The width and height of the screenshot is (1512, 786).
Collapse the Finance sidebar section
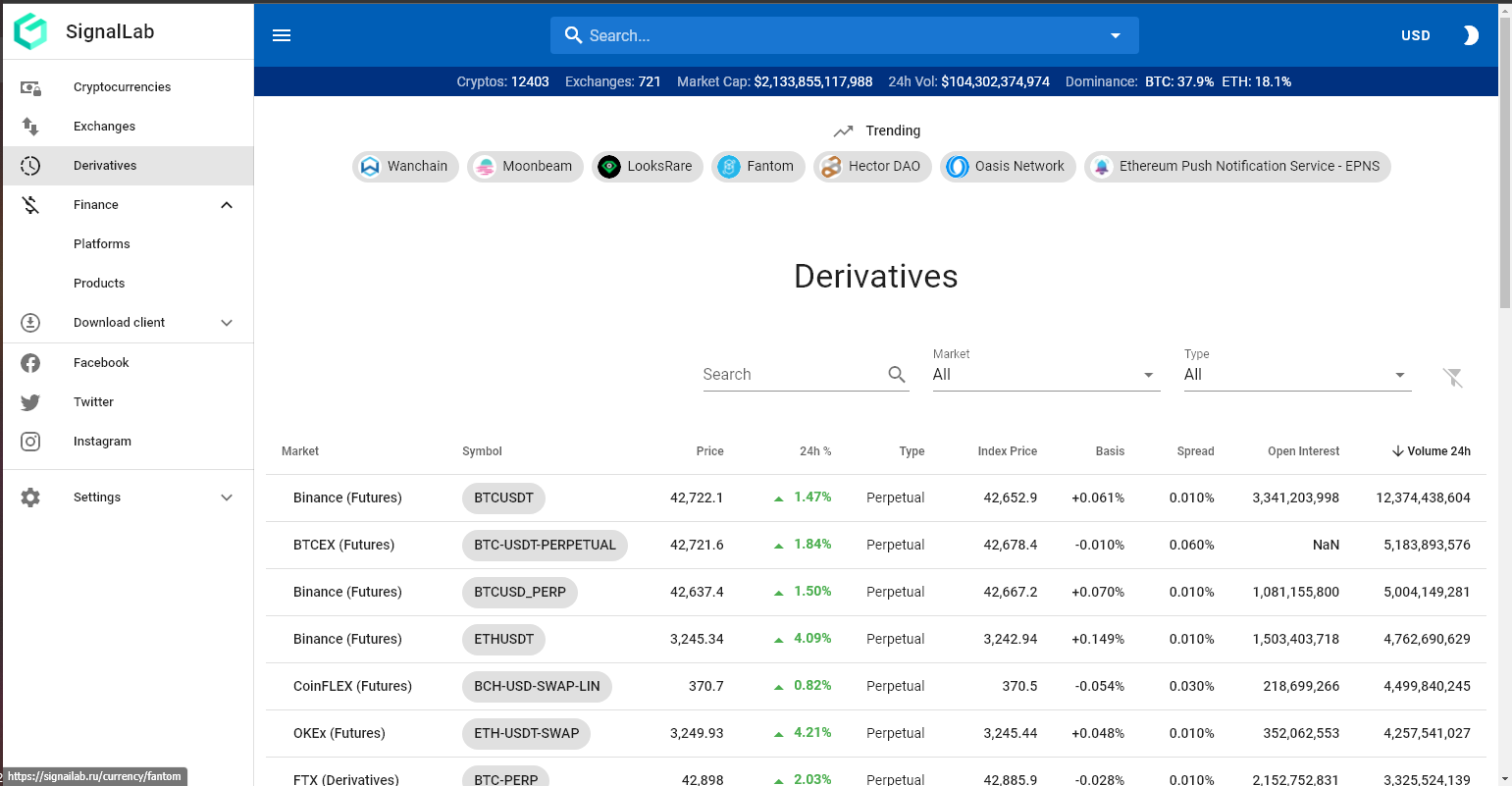click(x=227, y=205)
